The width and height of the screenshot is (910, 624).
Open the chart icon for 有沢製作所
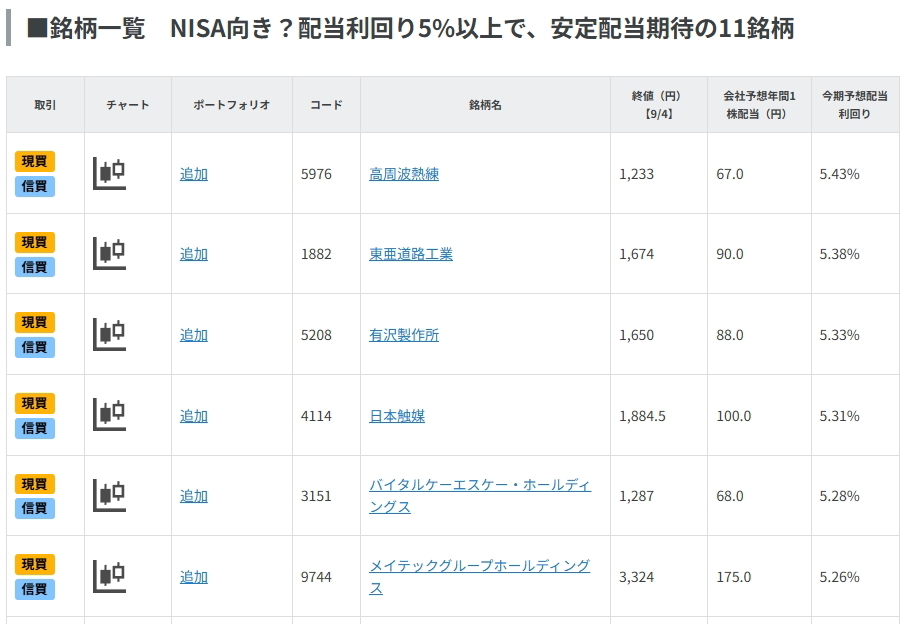pos(109,335)
